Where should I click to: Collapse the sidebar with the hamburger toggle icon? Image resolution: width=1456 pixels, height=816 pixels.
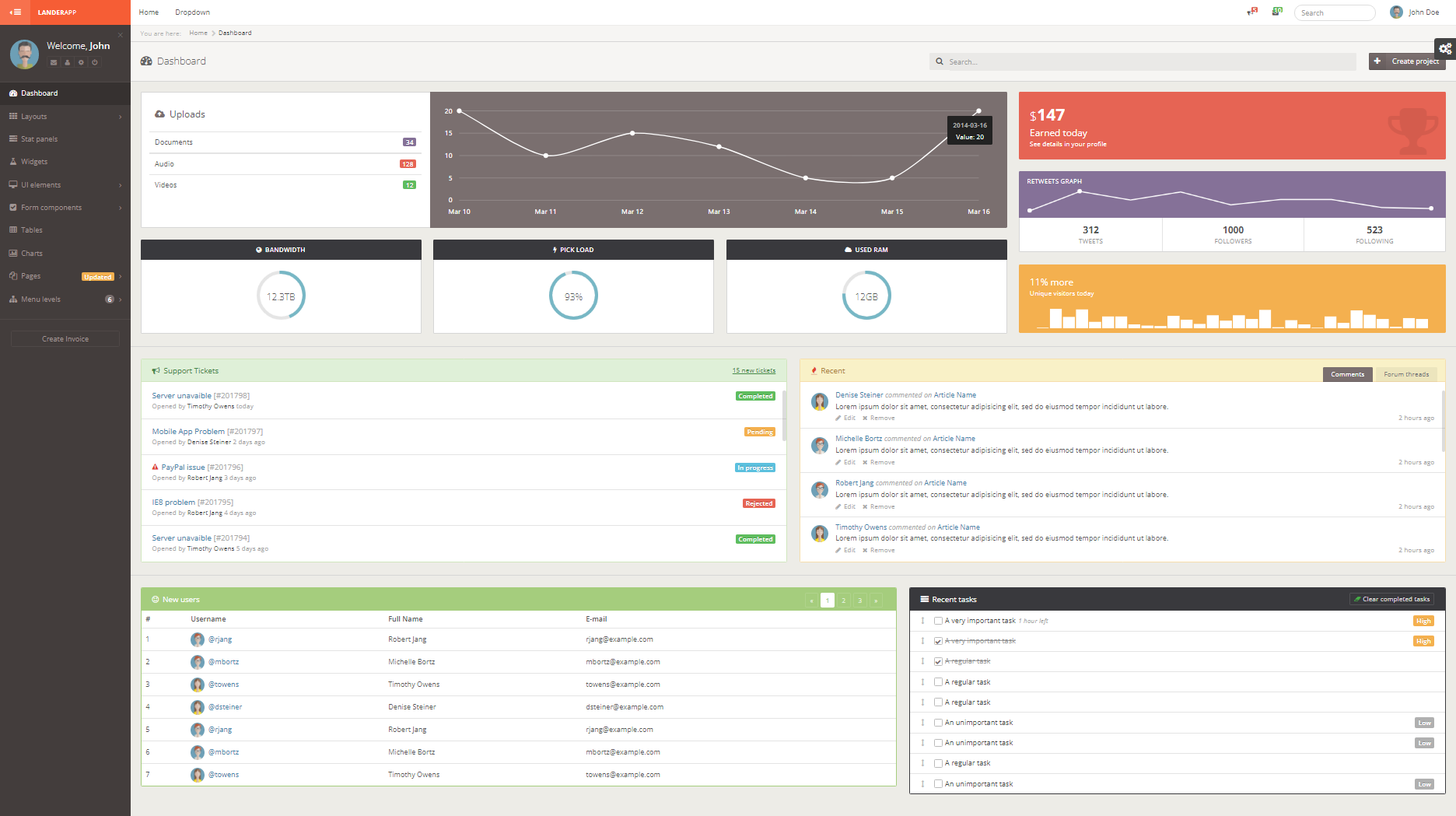15,12
